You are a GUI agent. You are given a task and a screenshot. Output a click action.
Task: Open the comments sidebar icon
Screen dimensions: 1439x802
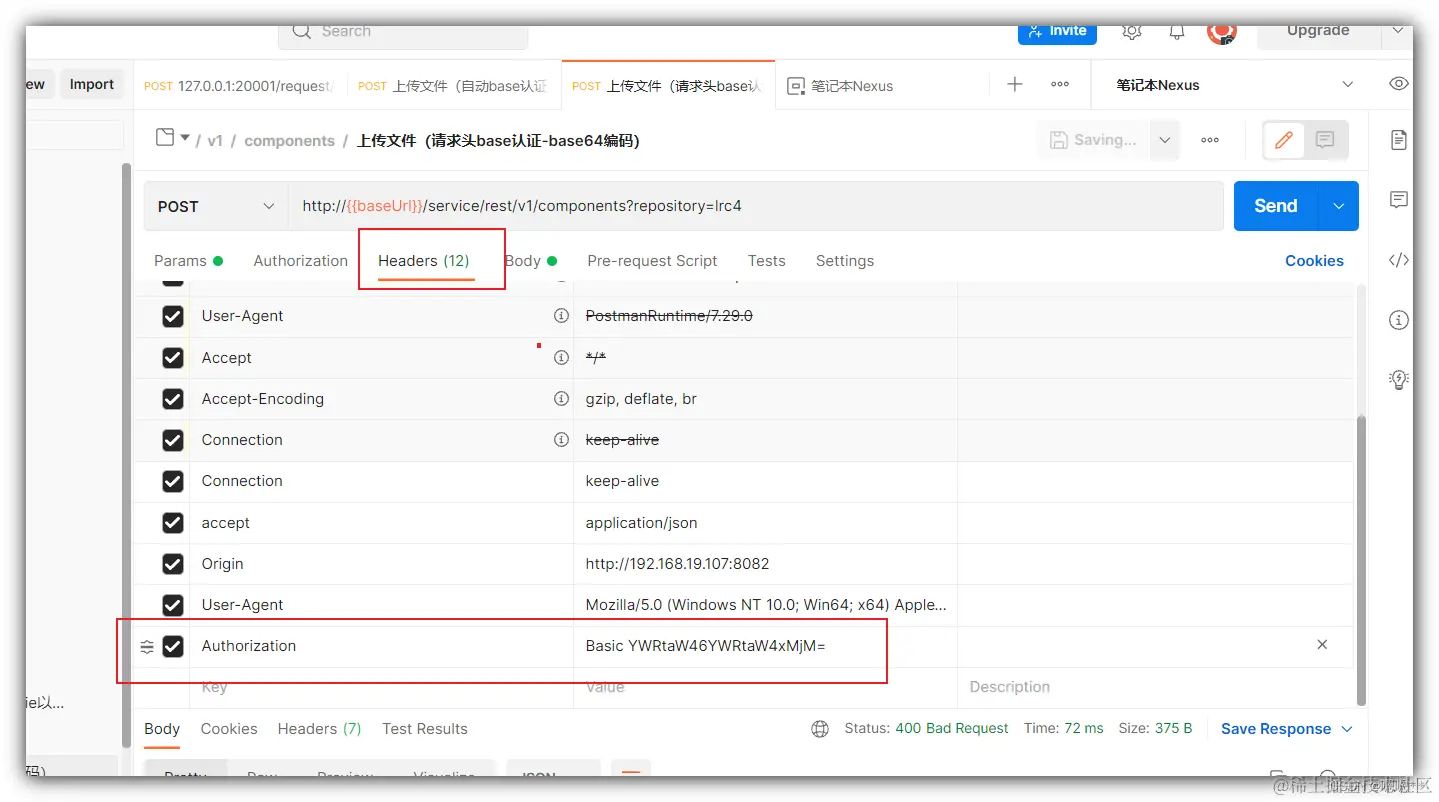[x=1399, y=200]
